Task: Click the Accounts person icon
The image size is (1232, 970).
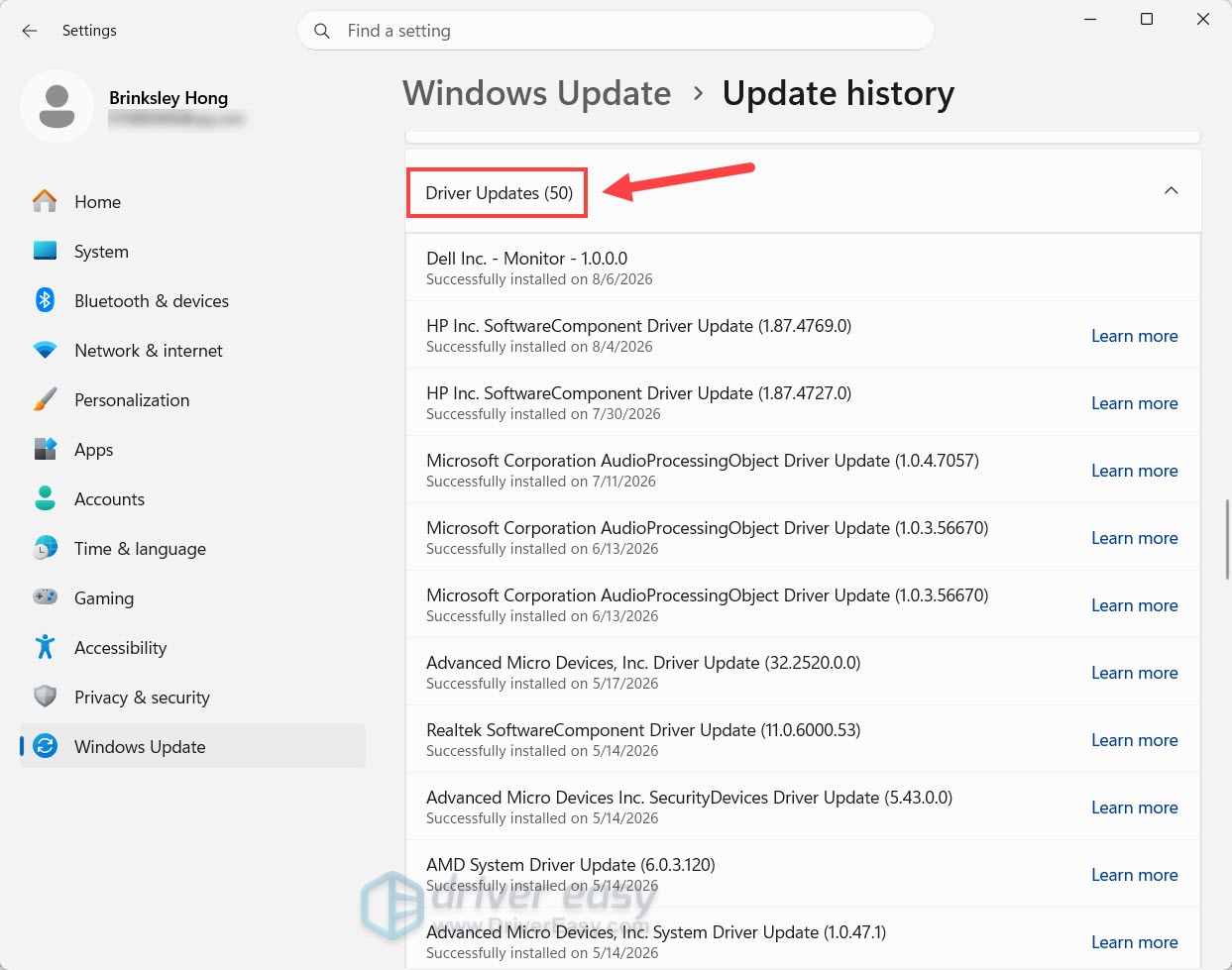Action: tap(45, 498)
